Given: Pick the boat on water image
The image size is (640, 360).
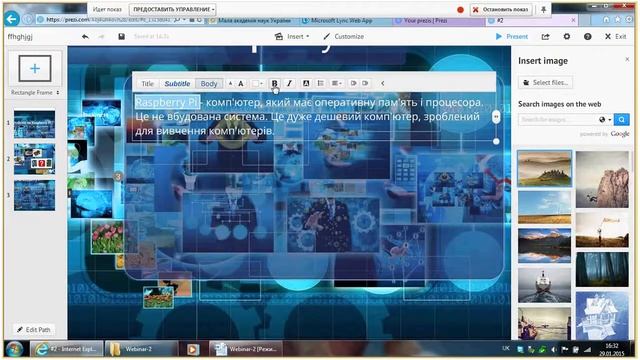Looking at the screenshot, I should [544, 285].
